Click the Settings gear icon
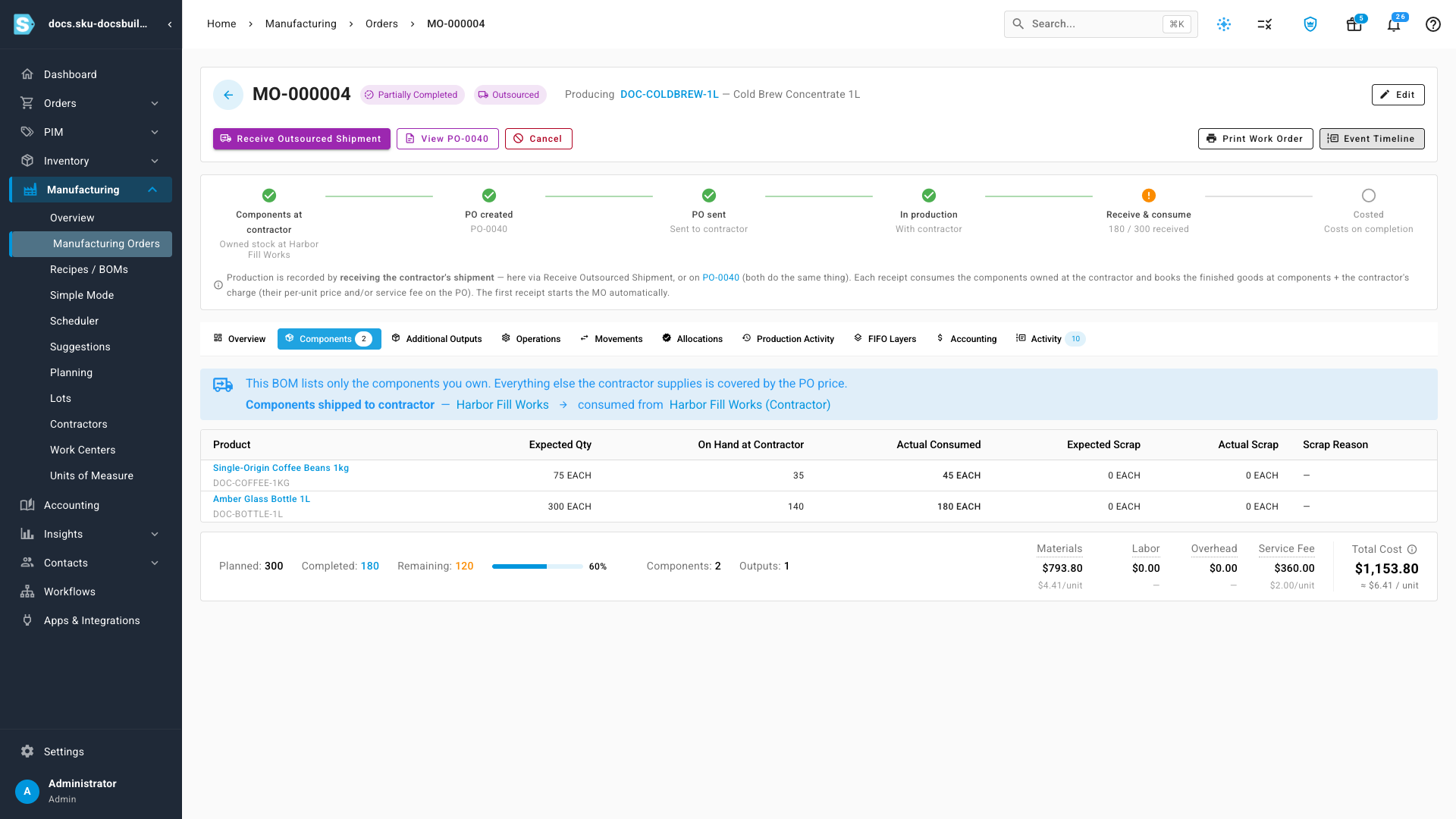This screenshot has height=819, width=1456. 27,752
